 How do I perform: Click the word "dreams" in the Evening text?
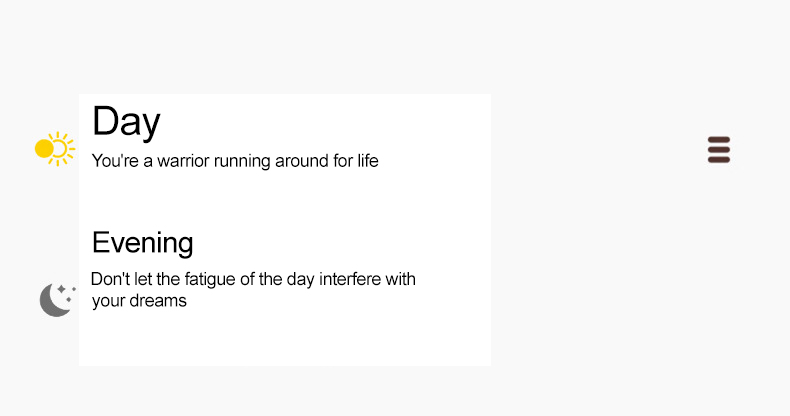point(158,300)
